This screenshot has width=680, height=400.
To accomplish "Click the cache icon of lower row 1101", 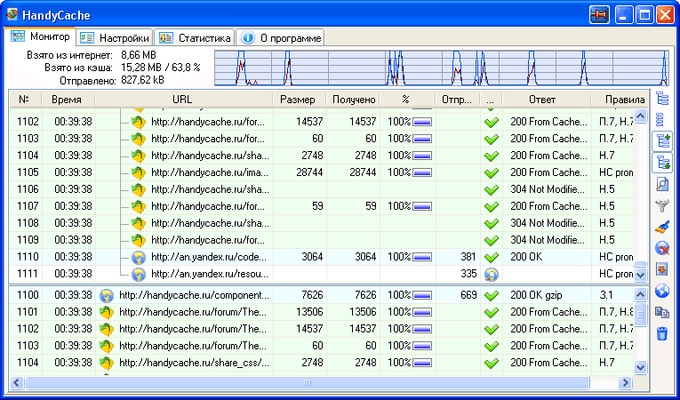I will (106, 313).
